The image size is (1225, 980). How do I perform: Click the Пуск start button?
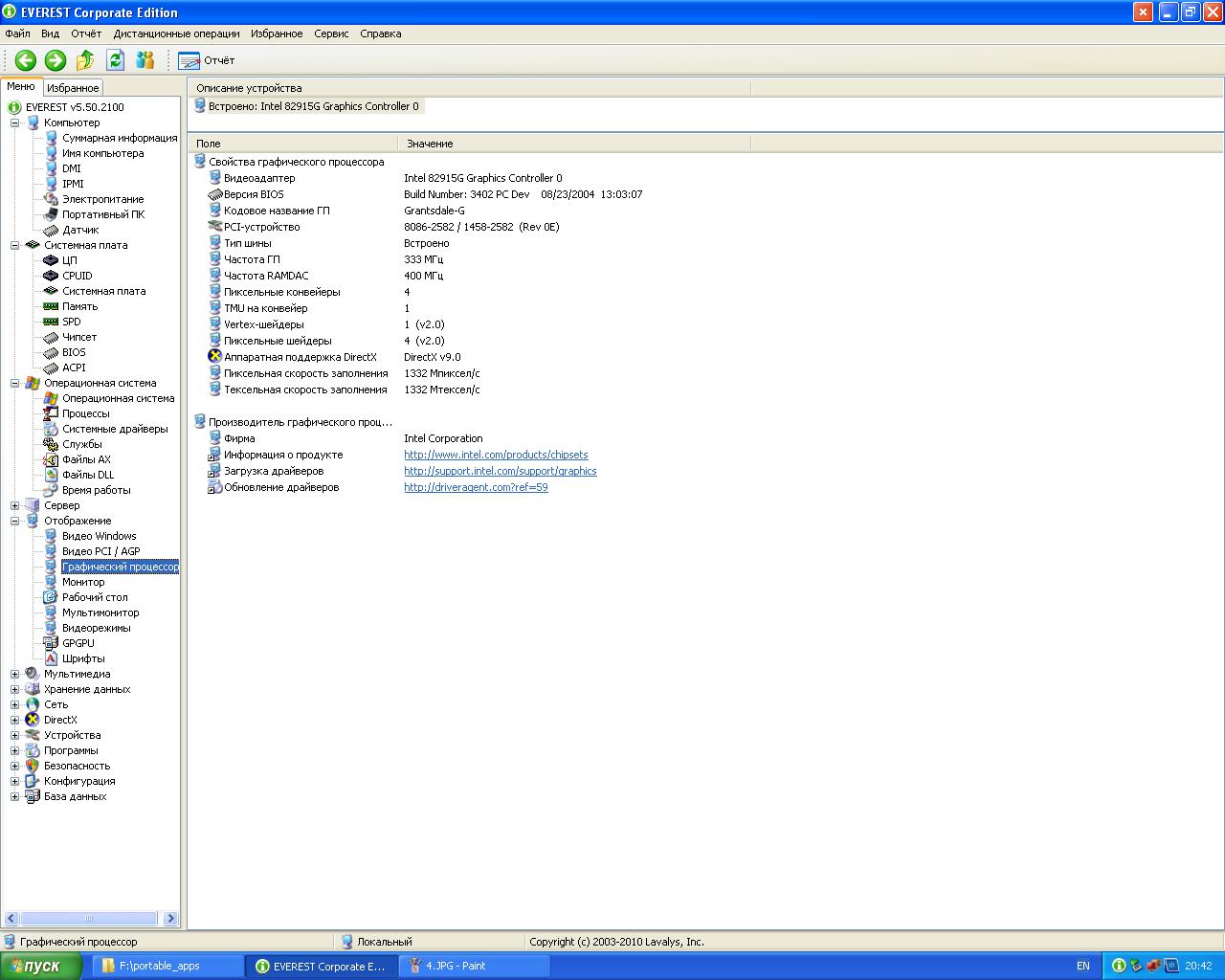click(x=36, y=966)
